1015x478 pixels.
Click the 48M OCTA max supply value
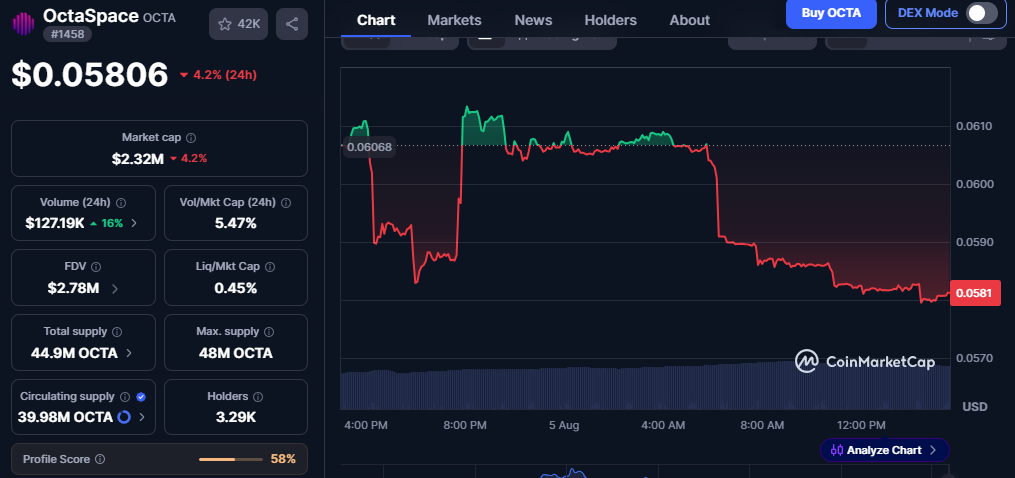pos(236,353)
